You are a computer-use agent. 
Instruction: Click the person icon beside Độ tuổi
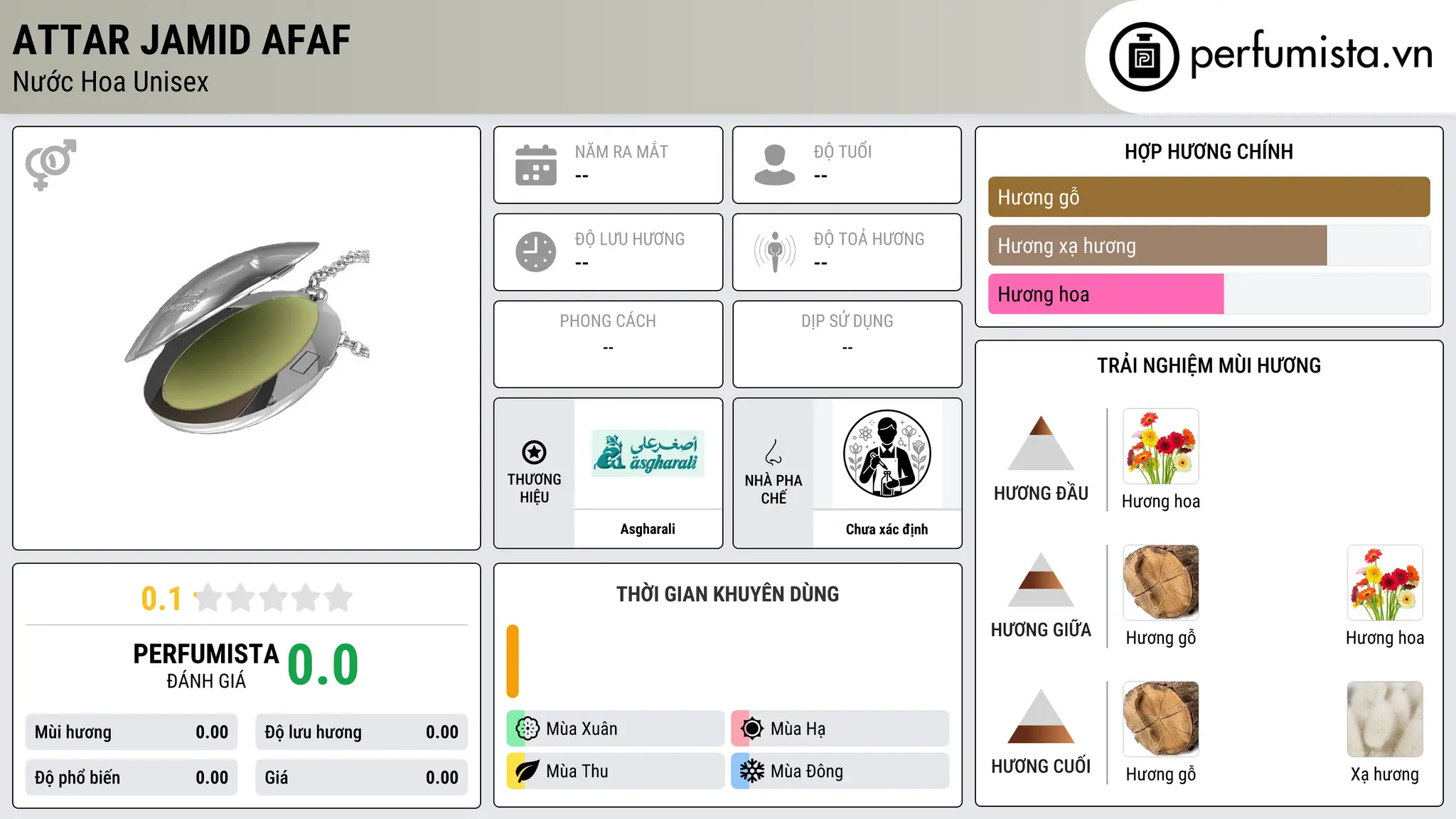774,165
